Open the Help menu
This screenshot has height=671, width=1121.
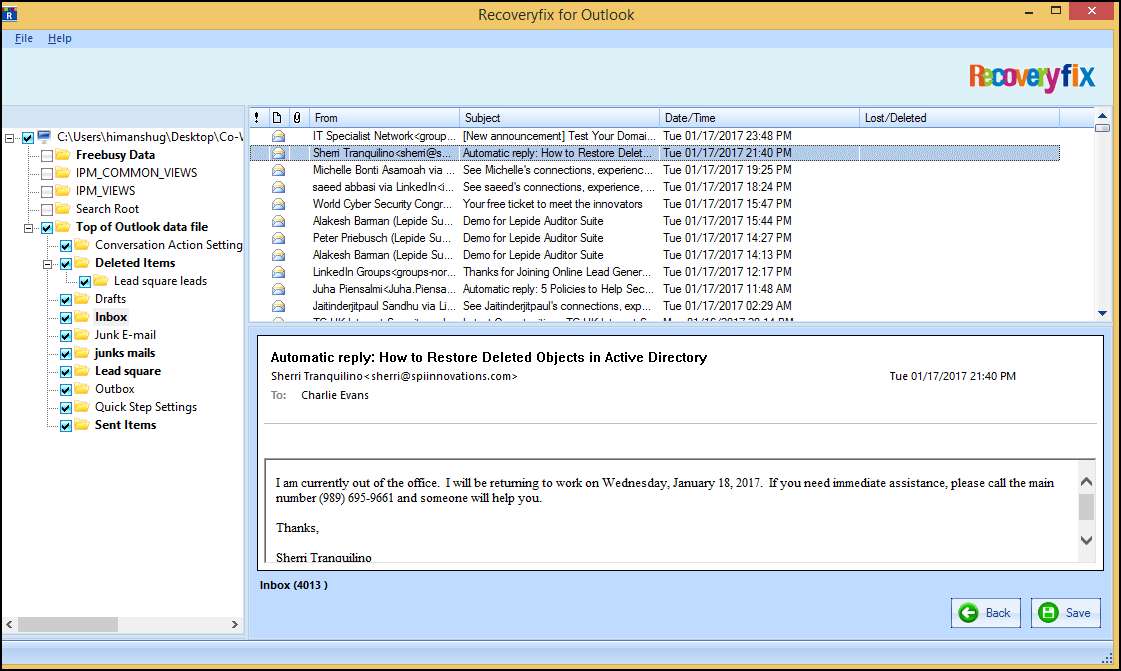coord(59,38)
